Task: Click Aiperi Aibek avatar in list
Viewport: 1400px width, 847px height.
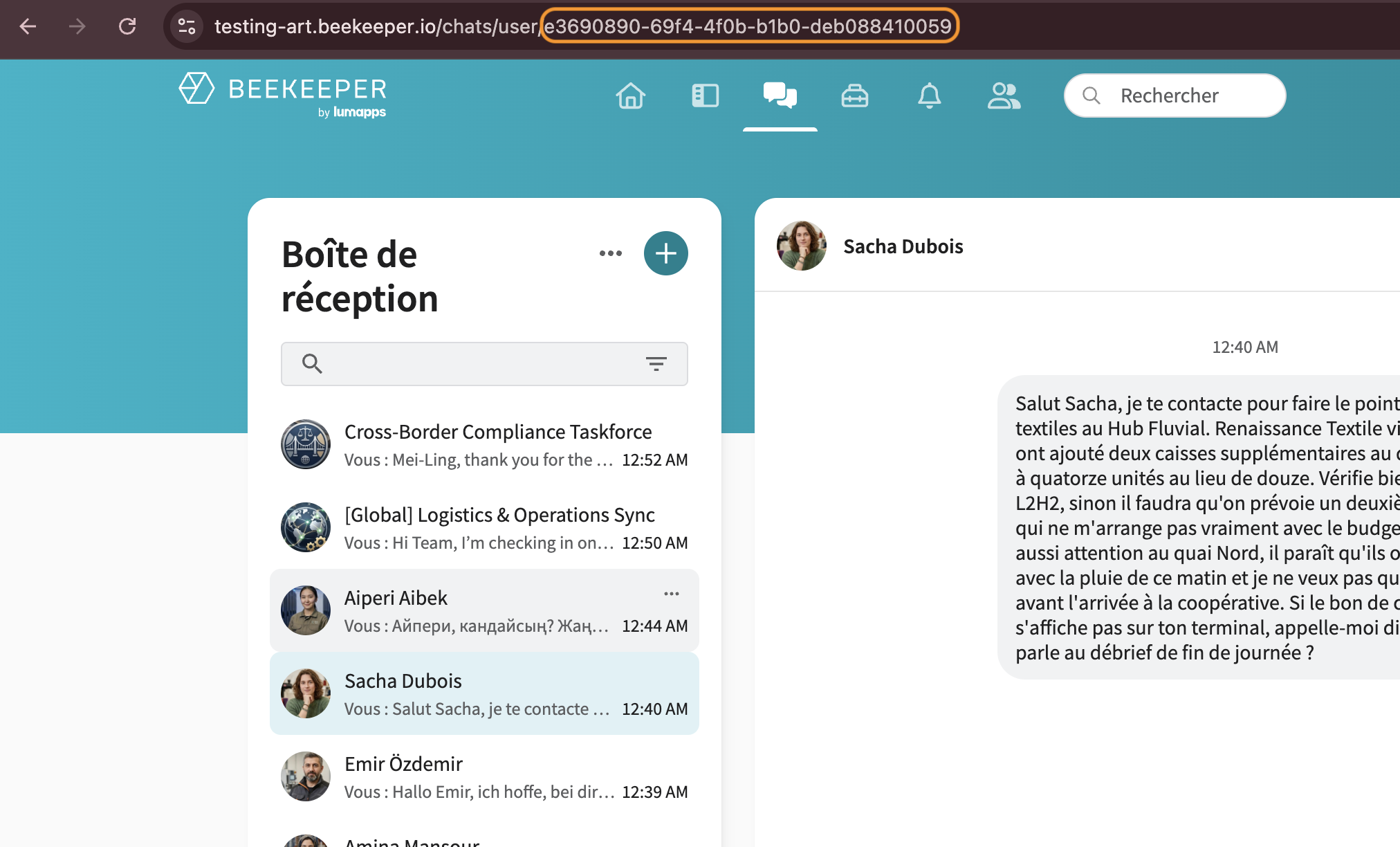Action: (x=306, y=610)
